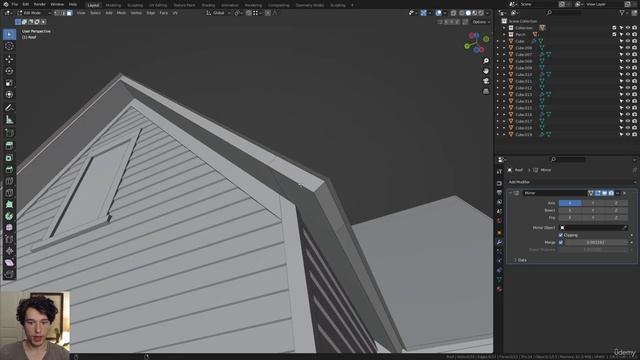This screenshot has height=360, width=640.
Task: Select the Select Box tool
Action: [9, 34]
